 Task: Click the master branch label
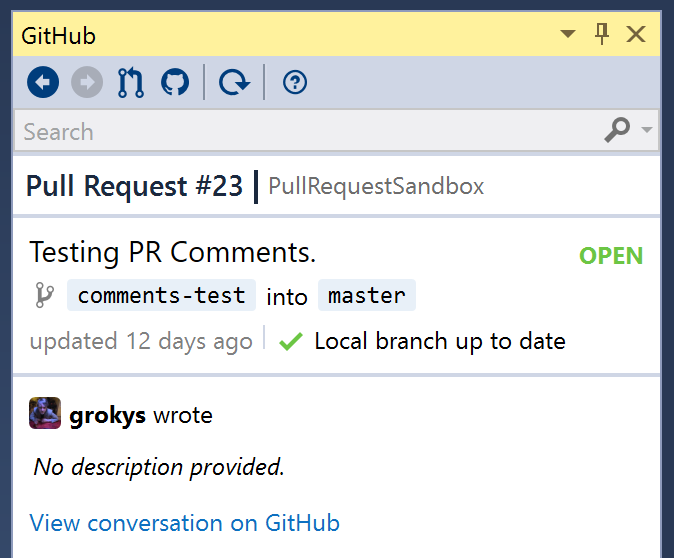tap(367, 295)
